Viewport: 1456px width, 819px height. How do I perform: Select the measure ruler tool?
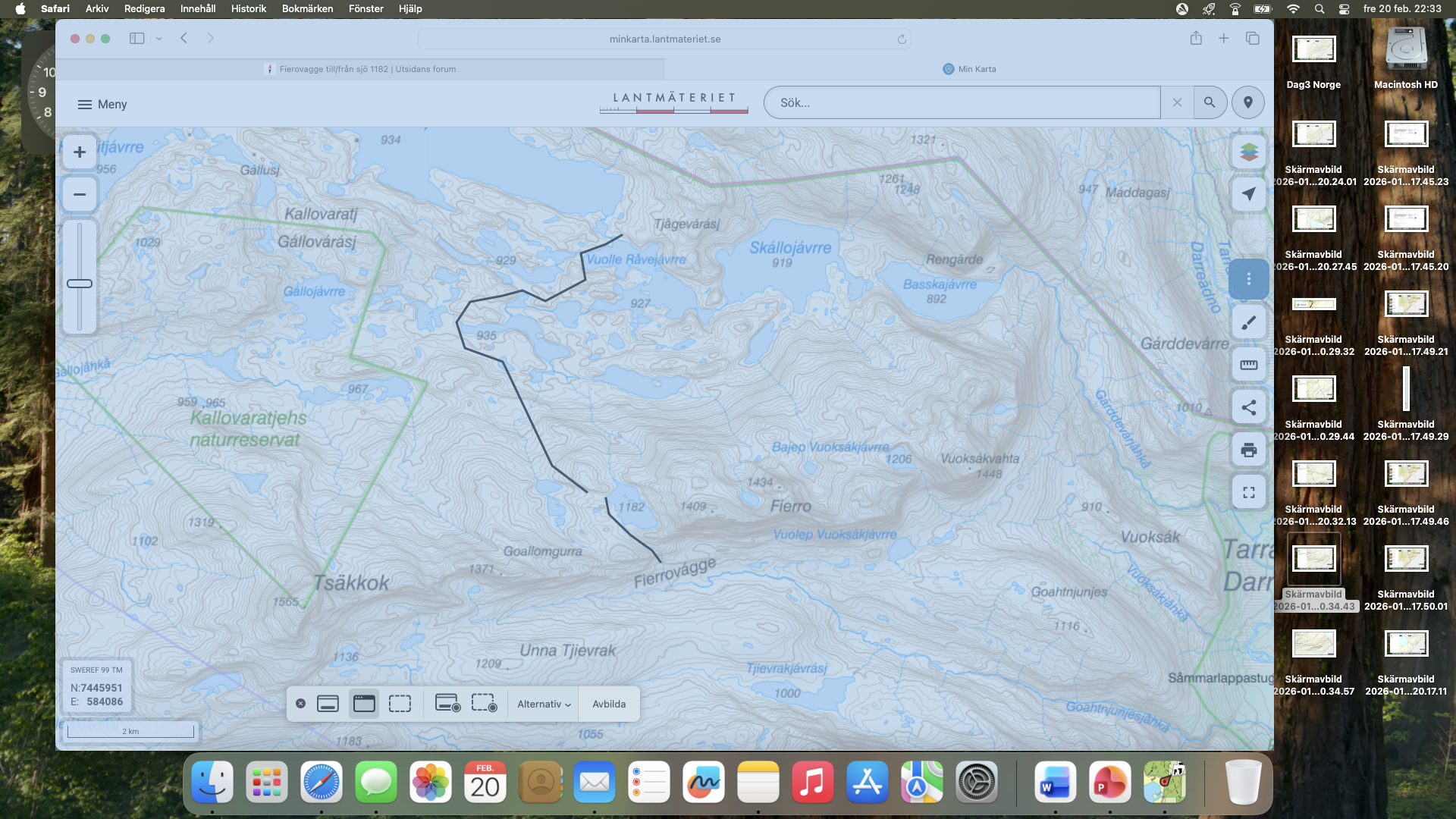pyautogui.click(x=1248, y=366)
